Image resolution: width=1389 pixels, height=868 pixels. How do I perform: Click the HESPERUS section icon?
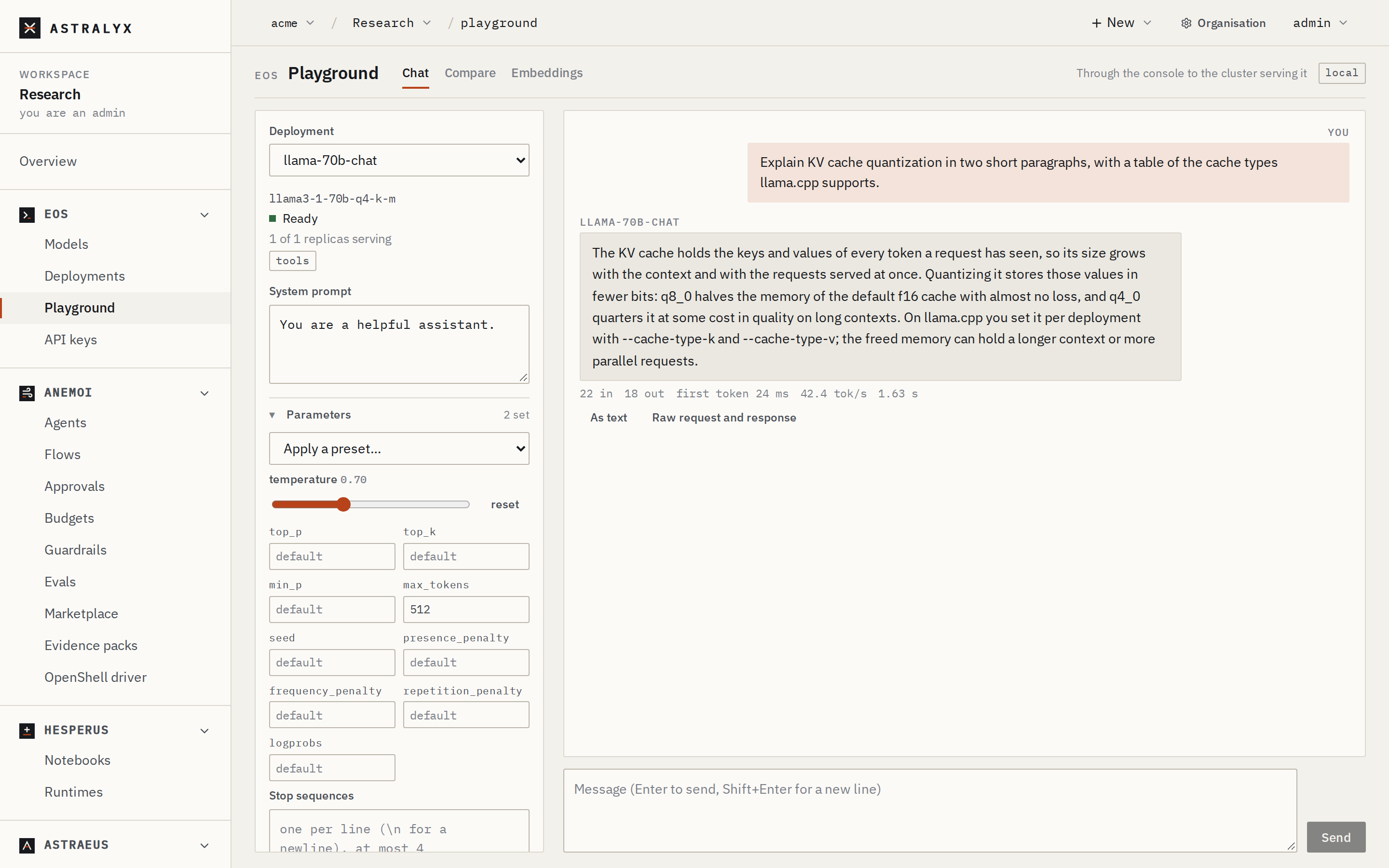click(27, 731)
